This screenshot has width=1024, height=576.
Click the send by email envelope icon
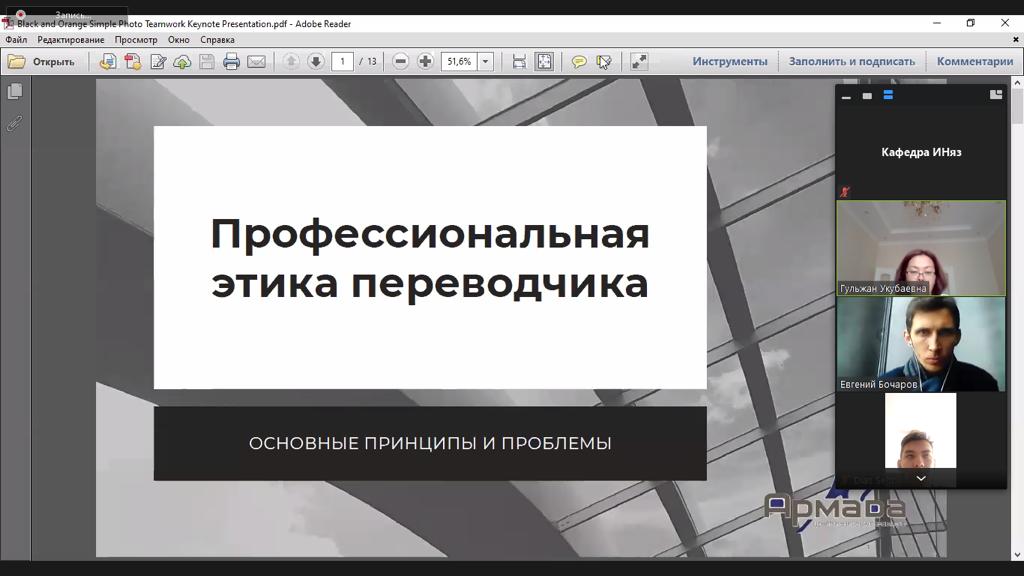(x=256, y=61)
